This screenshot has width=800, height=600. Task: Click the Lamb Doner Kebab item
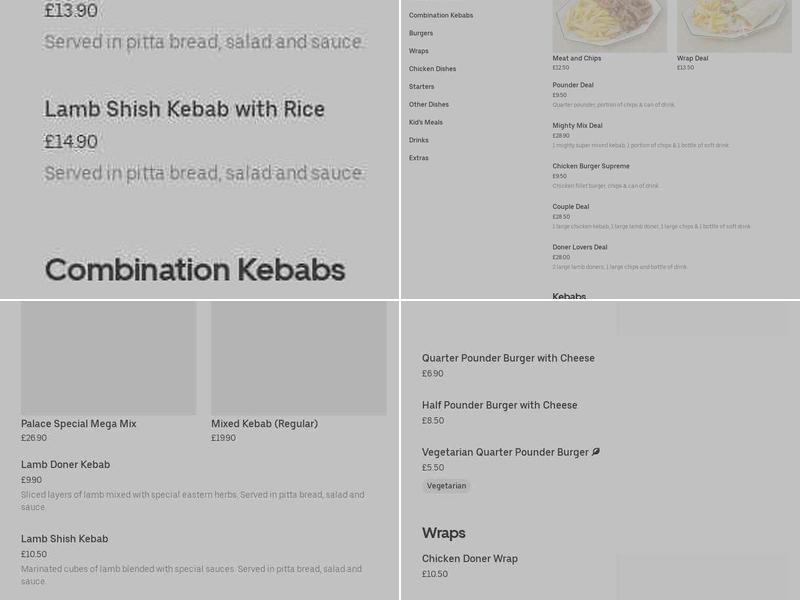tap(65, 464)
